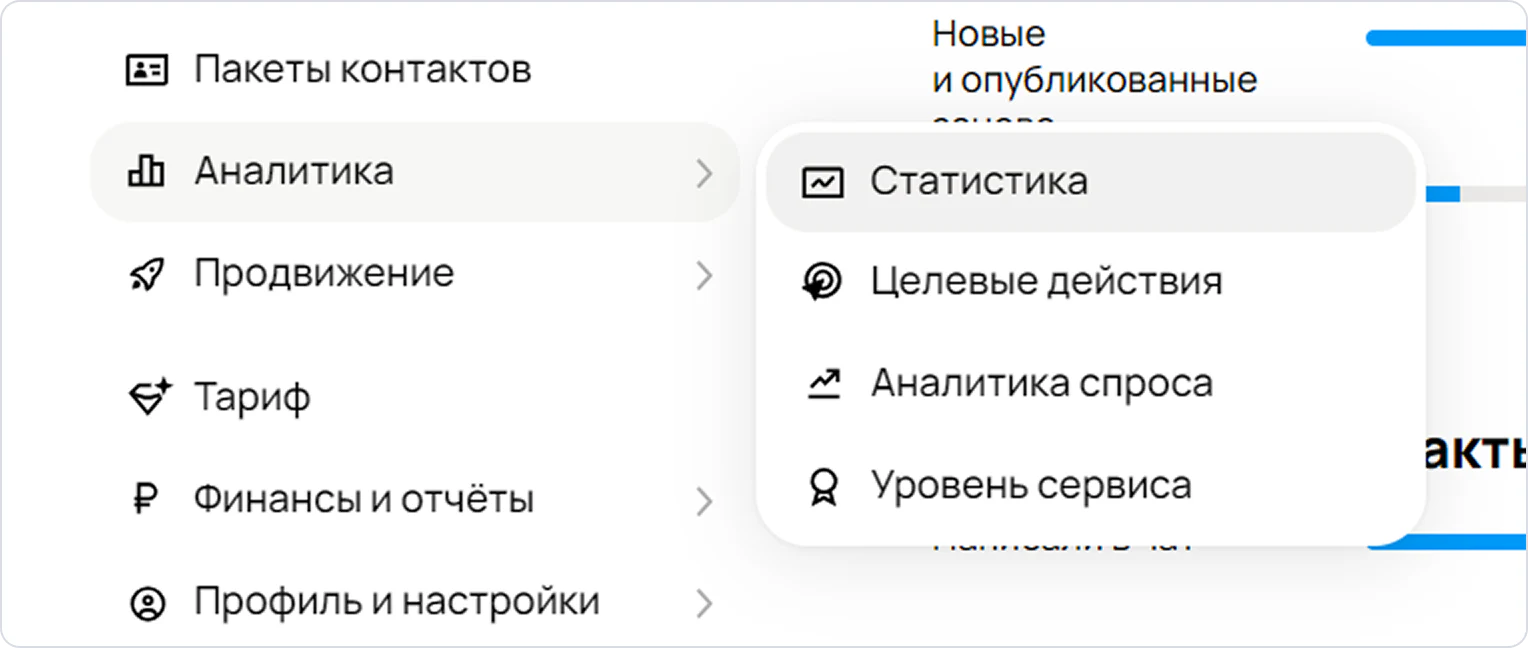The height and width of the screenshot is (648, 1528).
Task: Click the rocket icon beside Продвижение
Action: pyautogui.click(x=147, y=274)
